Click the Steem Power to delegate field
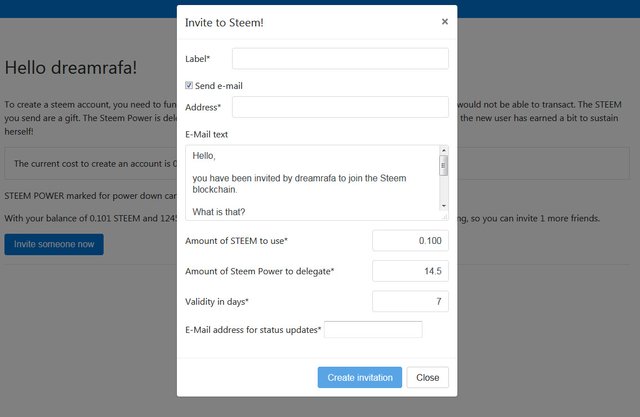Viewport: 640px width, 417px height. click(410, 271)
